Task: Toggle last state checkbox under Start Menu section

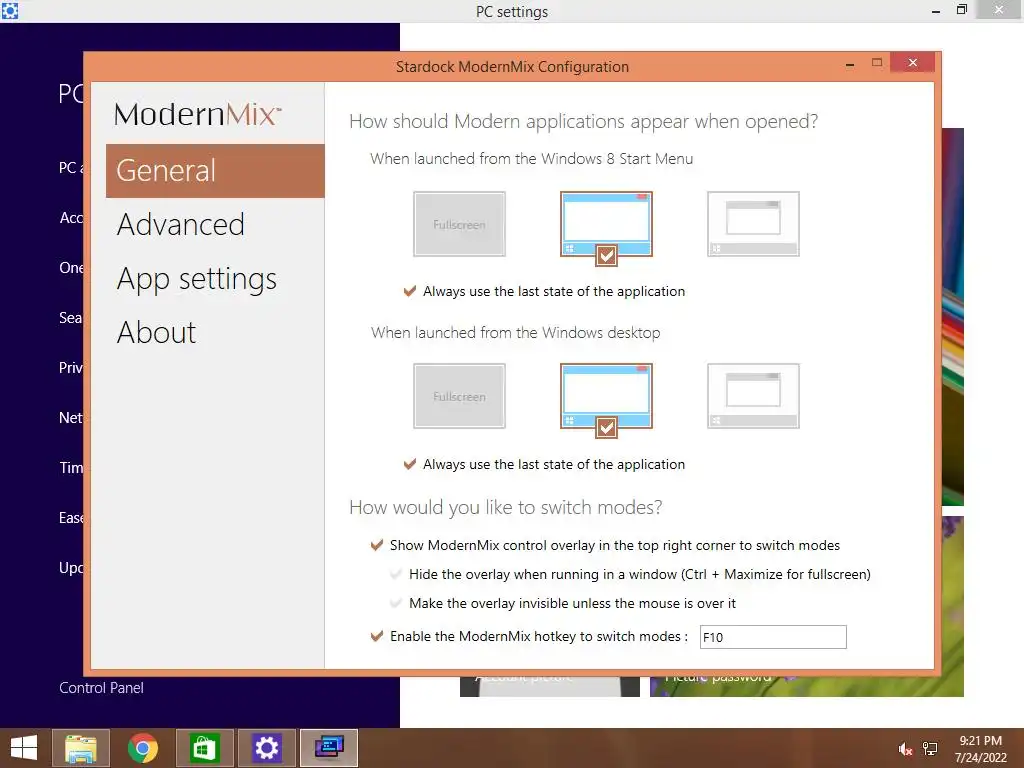Action: [409, 291]
